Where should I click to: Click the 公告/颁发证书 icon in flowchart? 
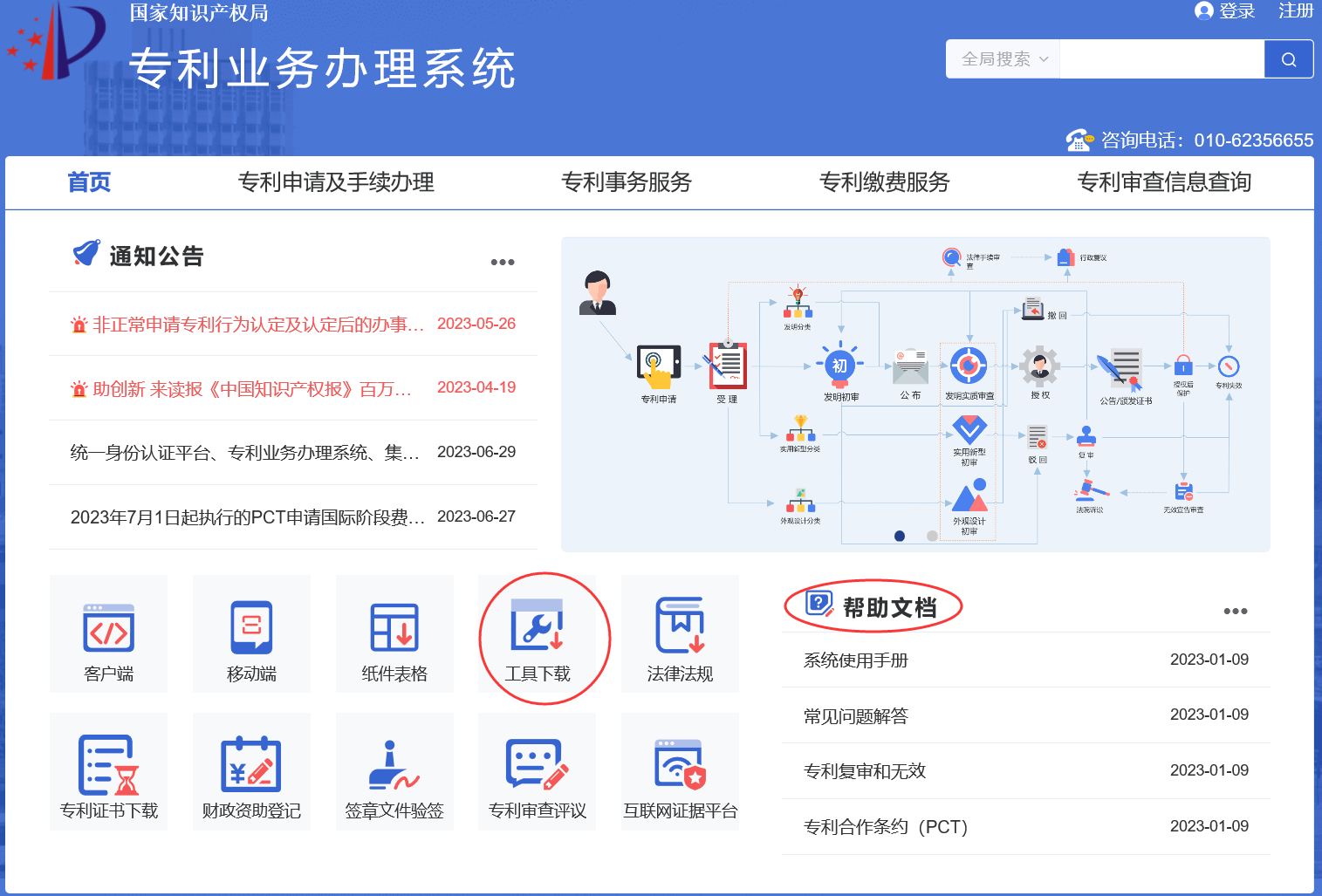click(x=1120, y=370)
